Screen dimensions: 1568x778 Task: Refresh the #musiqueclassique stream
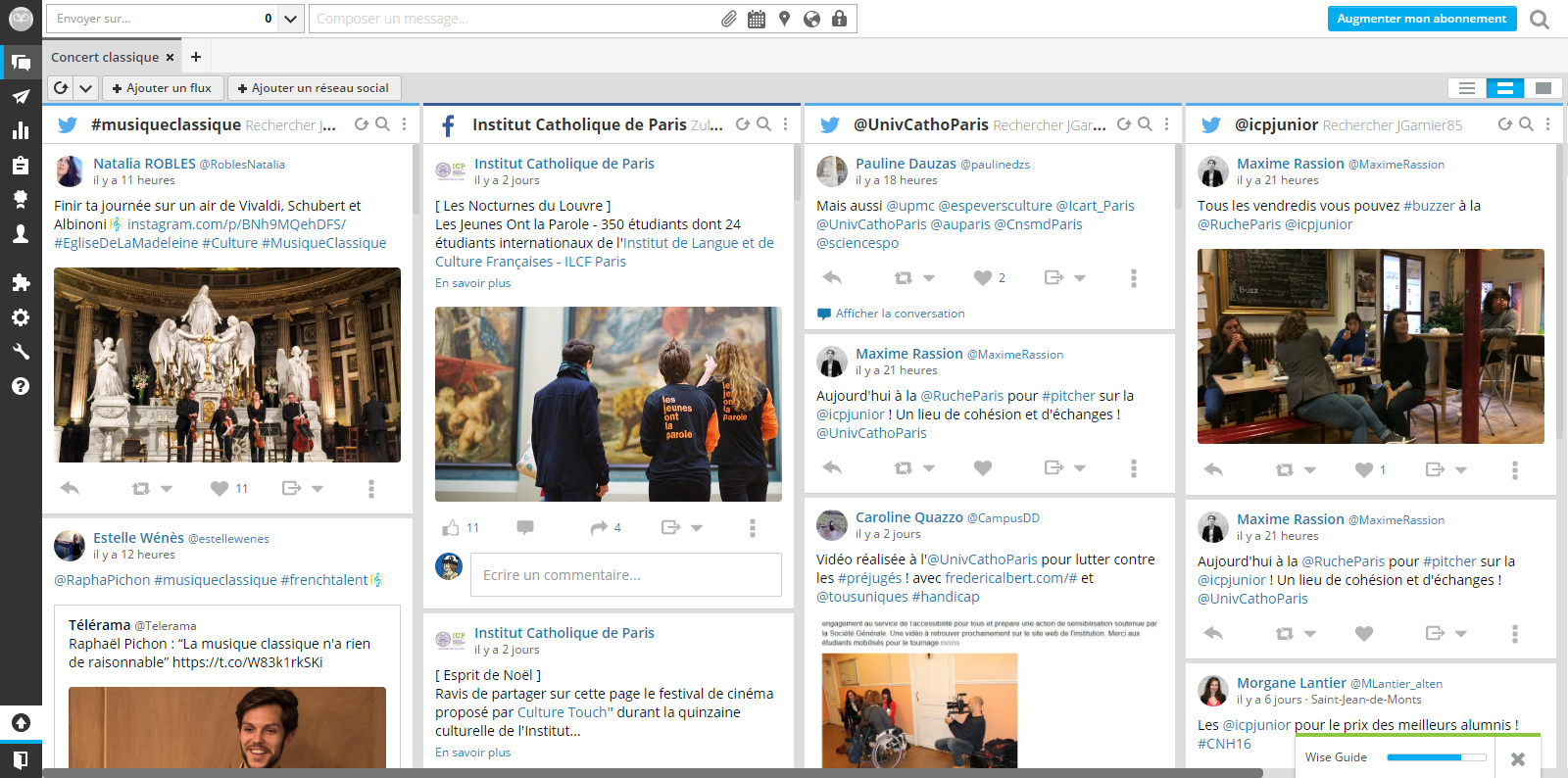pyautogui.click(x=362, y=124)
